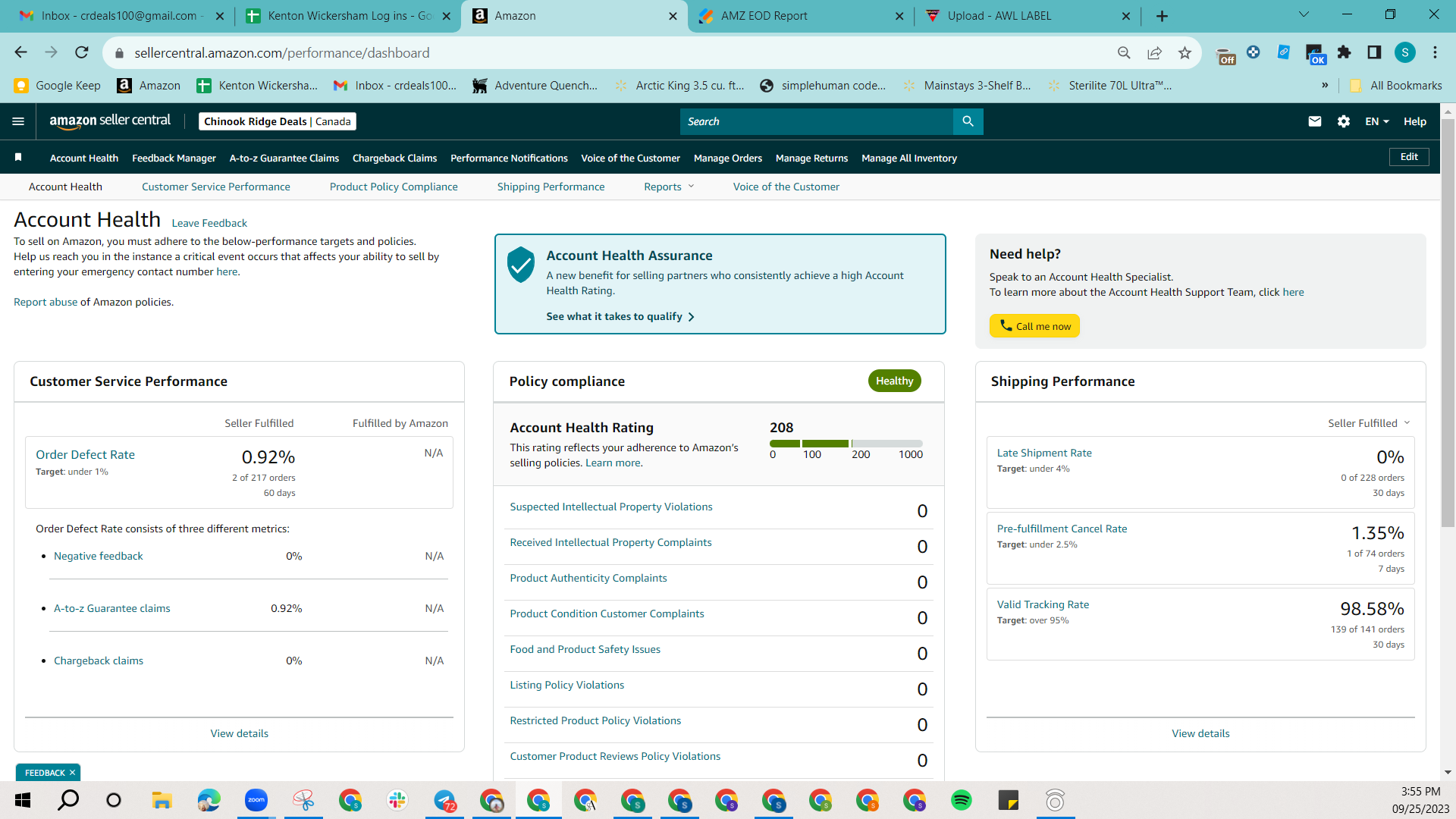Click the Call me now button
The width and height of the screenshot is (1456, 819).
click(x=1034, y=326)
